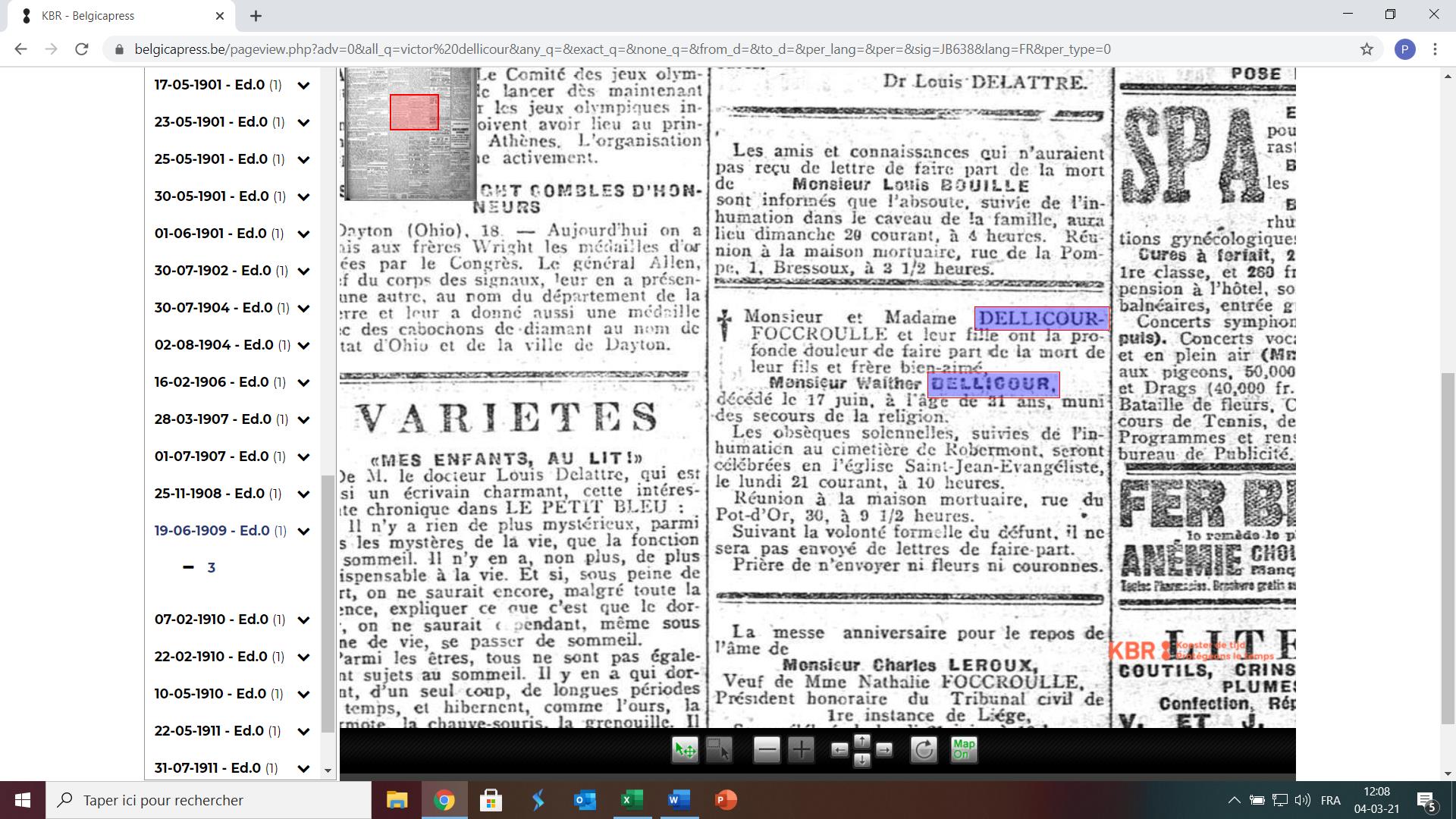
Task: Select the pan/move cursor tool
Action: tap(685, 750)
